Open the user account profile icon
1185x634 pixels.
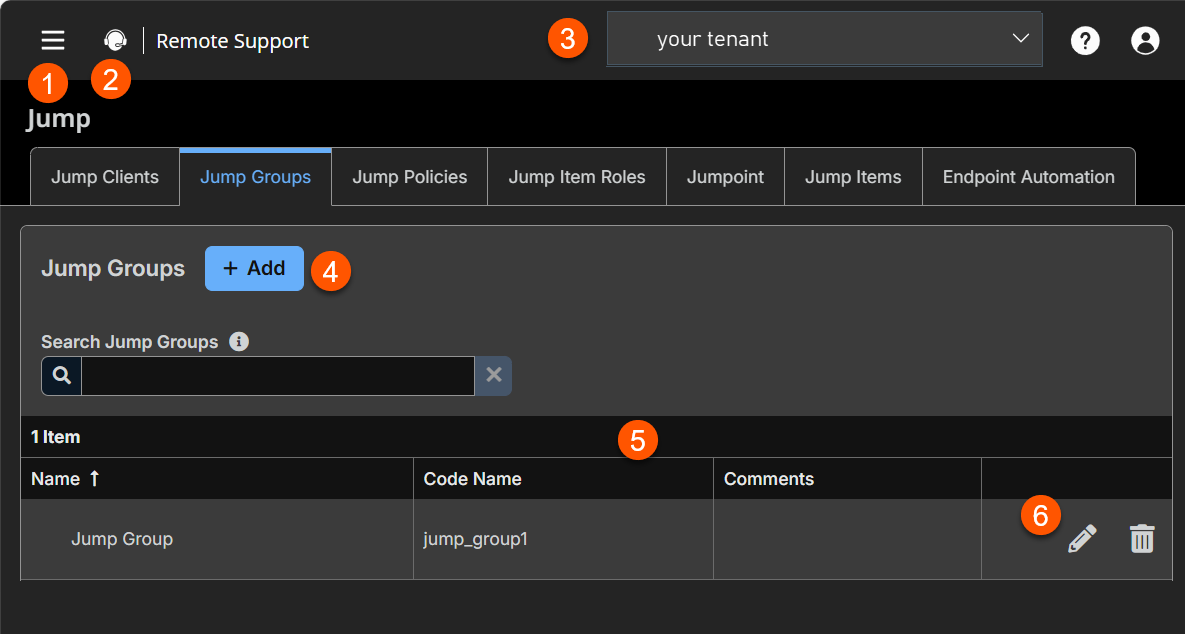[x=1145, y=40]
